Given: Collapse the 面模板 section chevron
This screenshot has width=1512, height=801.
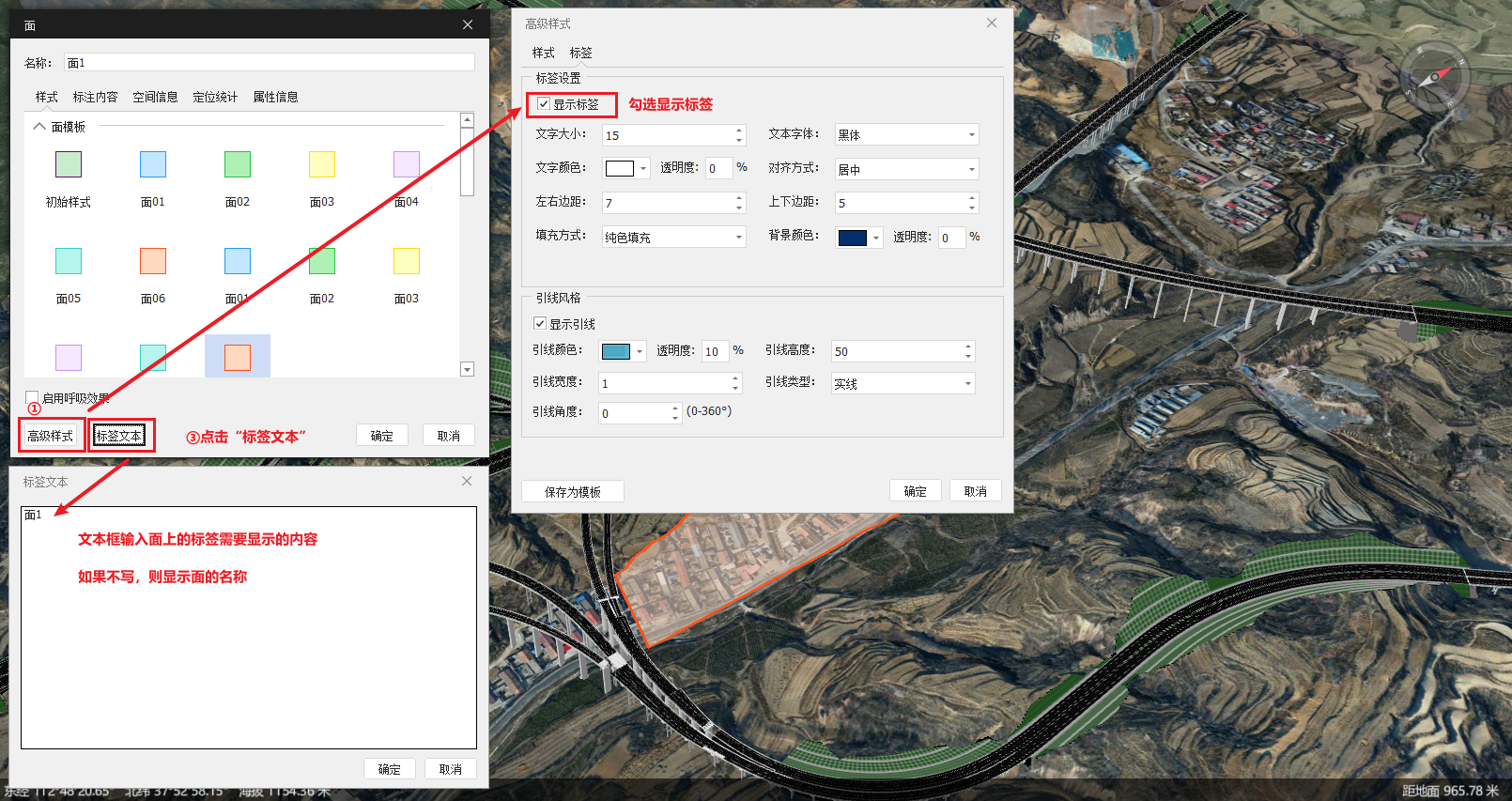Looking at the screenshot, I should (39, 127).
